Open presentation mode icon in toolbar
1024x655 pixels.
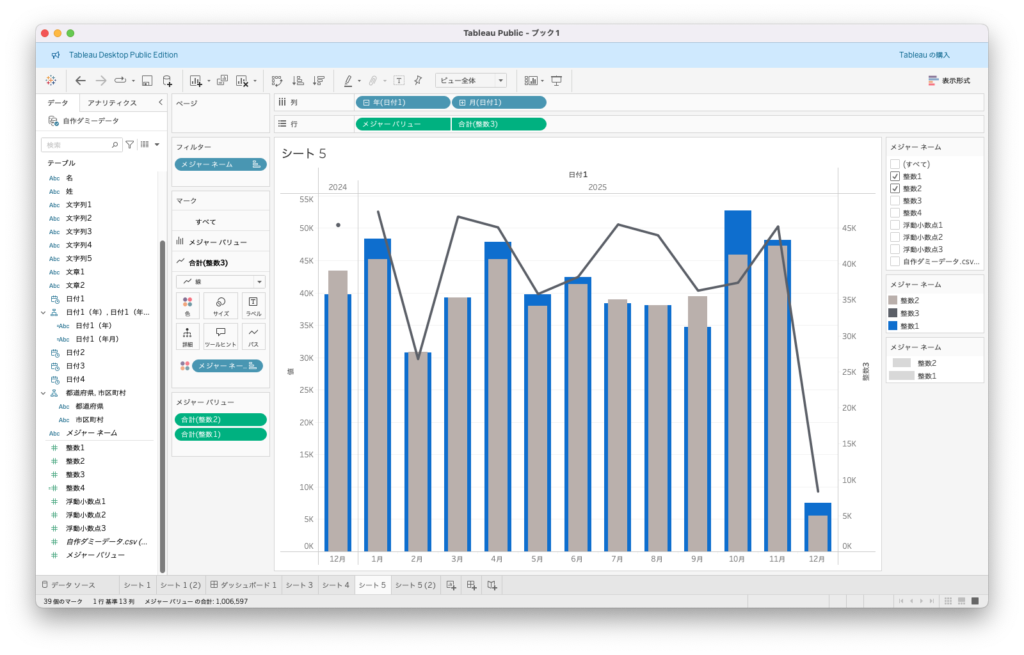click(556, 80)
